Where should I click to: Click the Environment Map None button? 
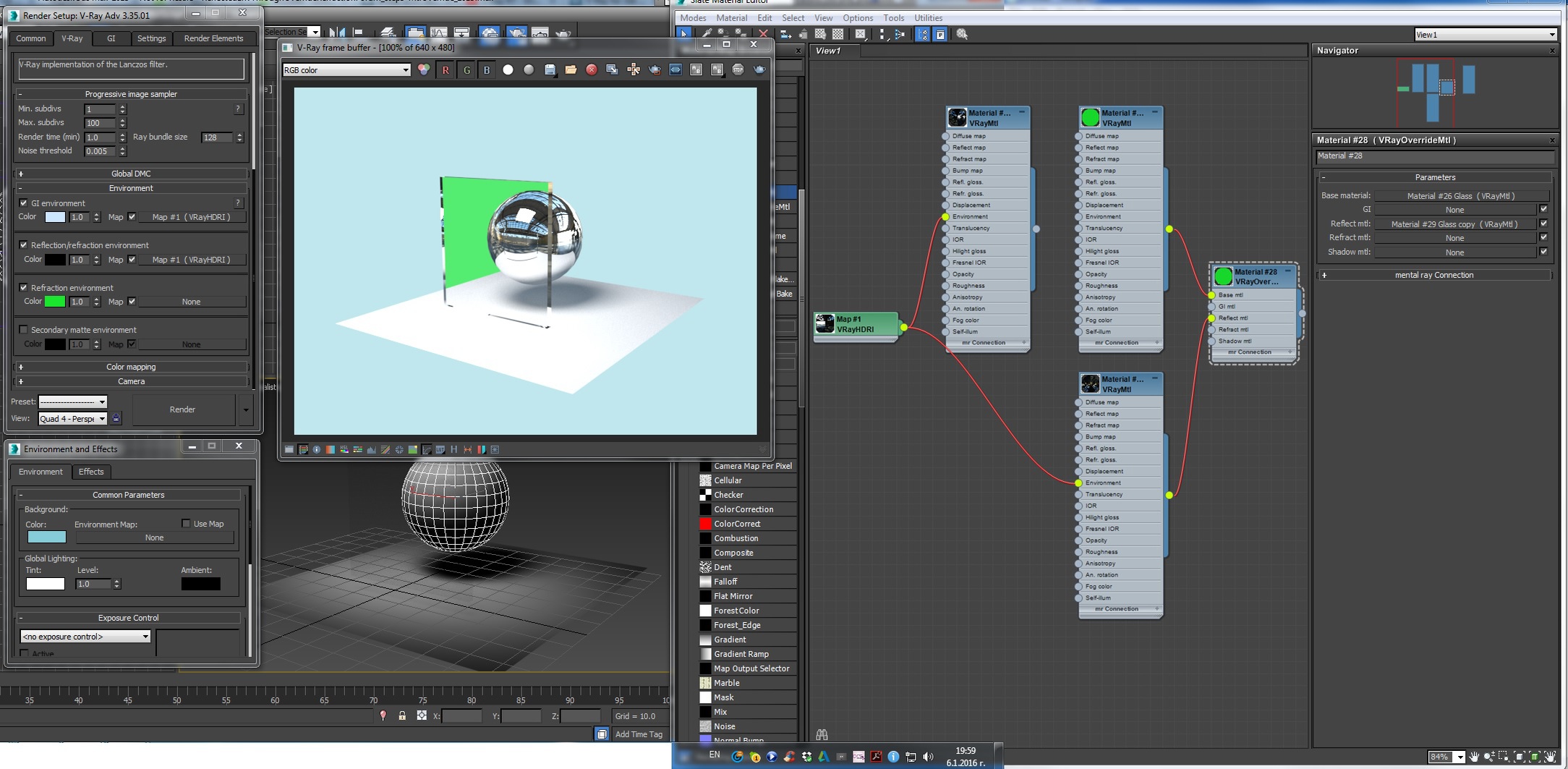pyautogui.click(x=155, y=538)
